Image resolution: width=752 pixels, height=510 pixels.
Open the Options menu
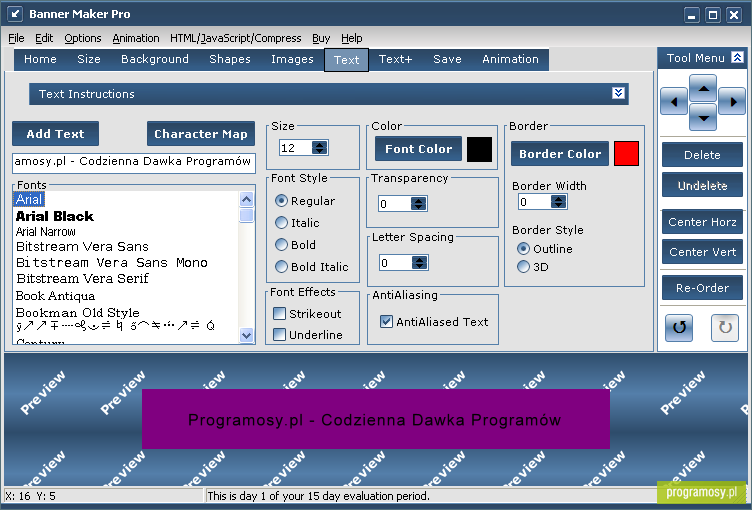click(x=82, y=38)
